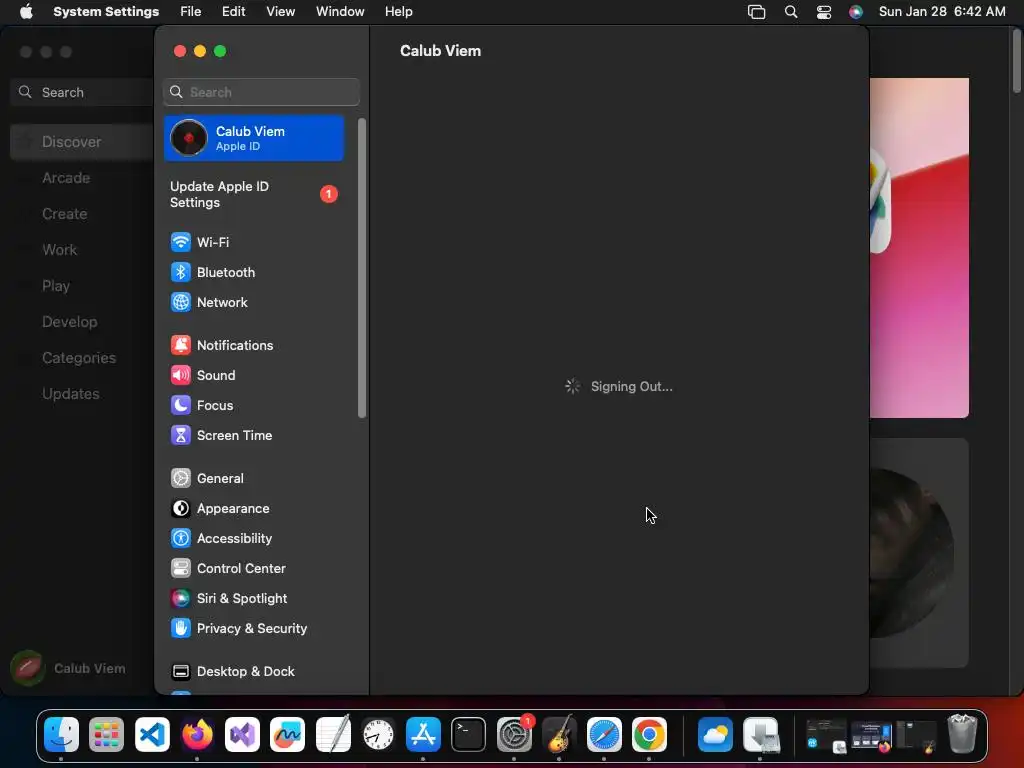Select Discover in App Store sidebar
The image size is (1024, 768).
(82, 142)
